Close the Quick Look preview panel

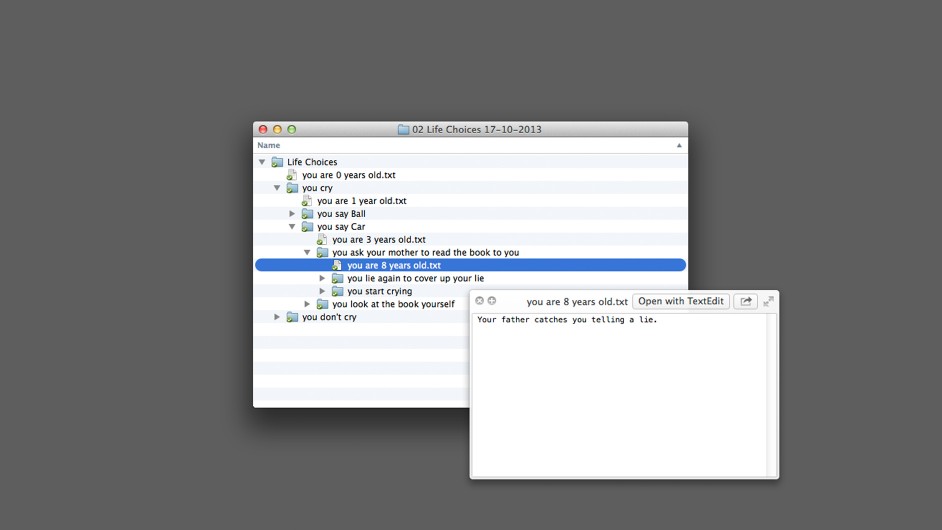click(479, 301)
